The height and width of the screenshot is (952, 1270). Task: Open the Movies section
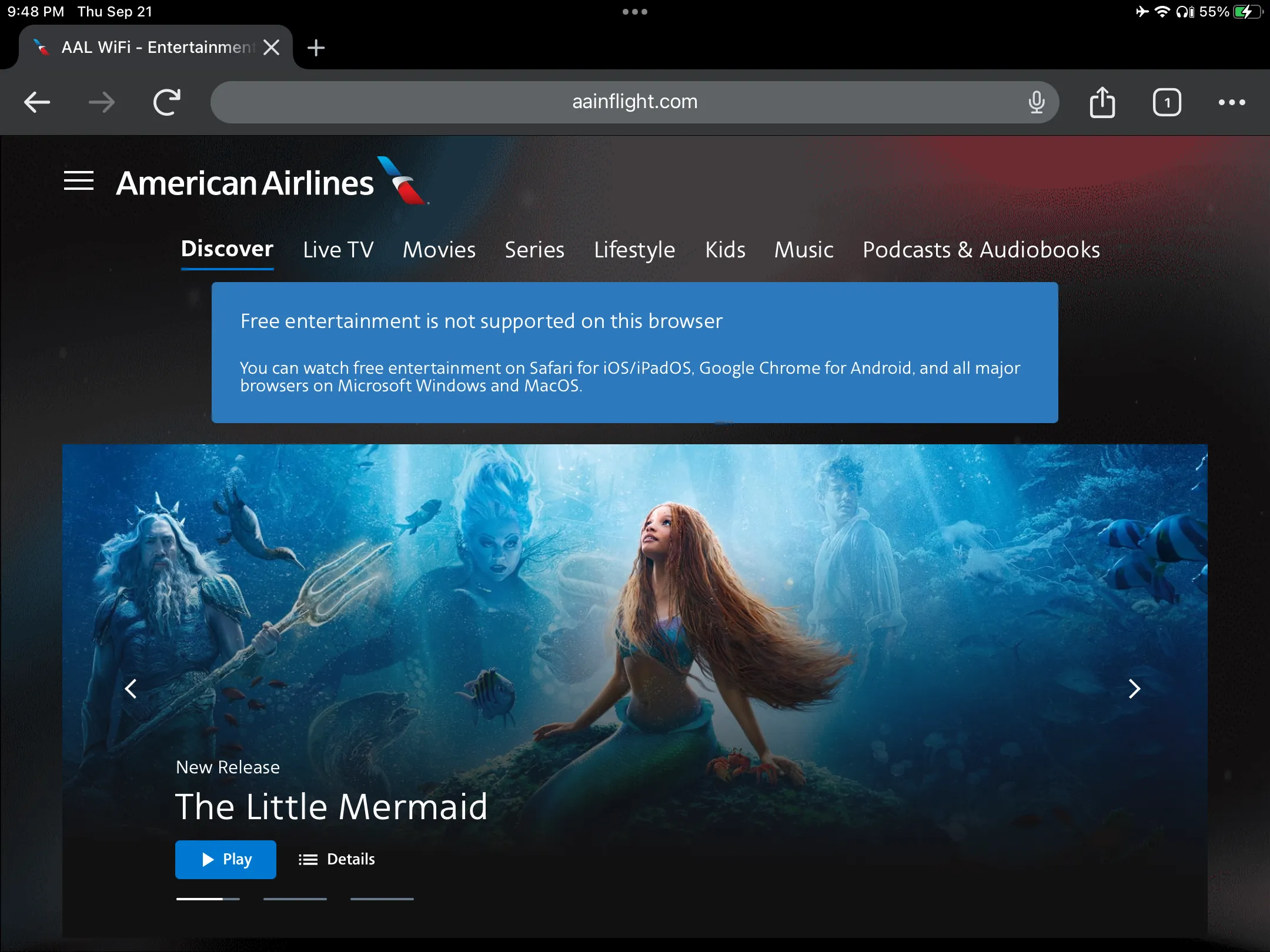pyautogui.click(x=439, y=250)
